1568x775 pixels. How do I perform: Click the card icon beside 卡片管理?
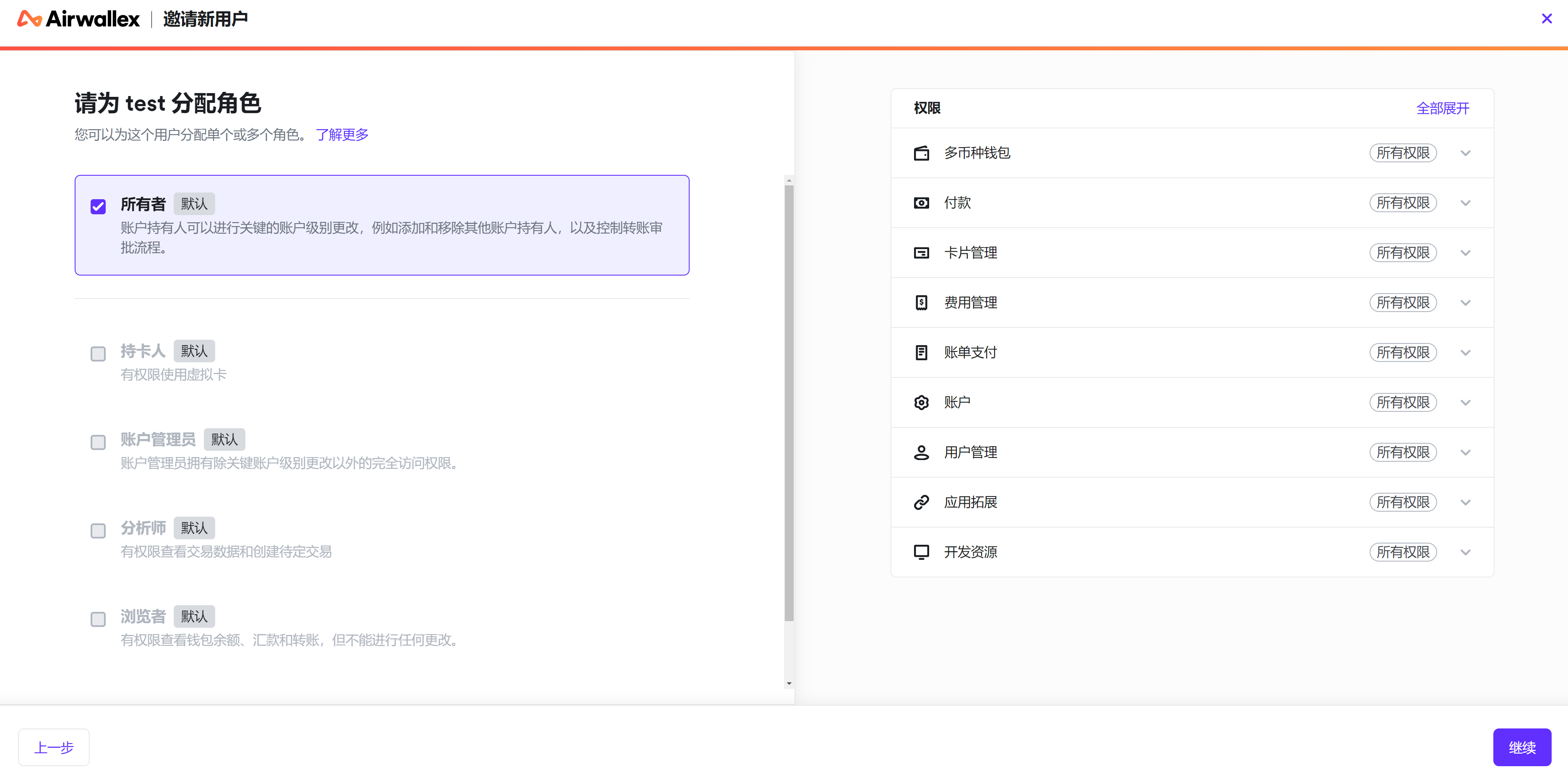click(921, 253)
